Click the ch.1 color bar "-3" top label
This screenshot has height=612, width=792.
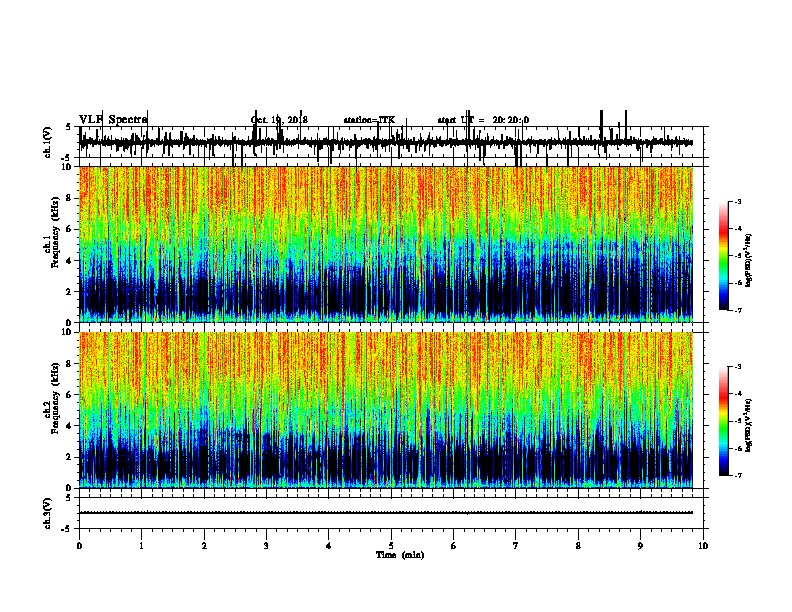click(x=738, y=201)
